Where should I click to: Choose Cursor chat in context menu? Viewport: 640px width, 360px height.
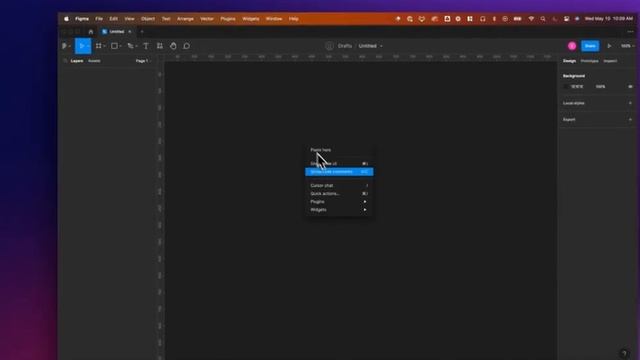click(339, 185)
